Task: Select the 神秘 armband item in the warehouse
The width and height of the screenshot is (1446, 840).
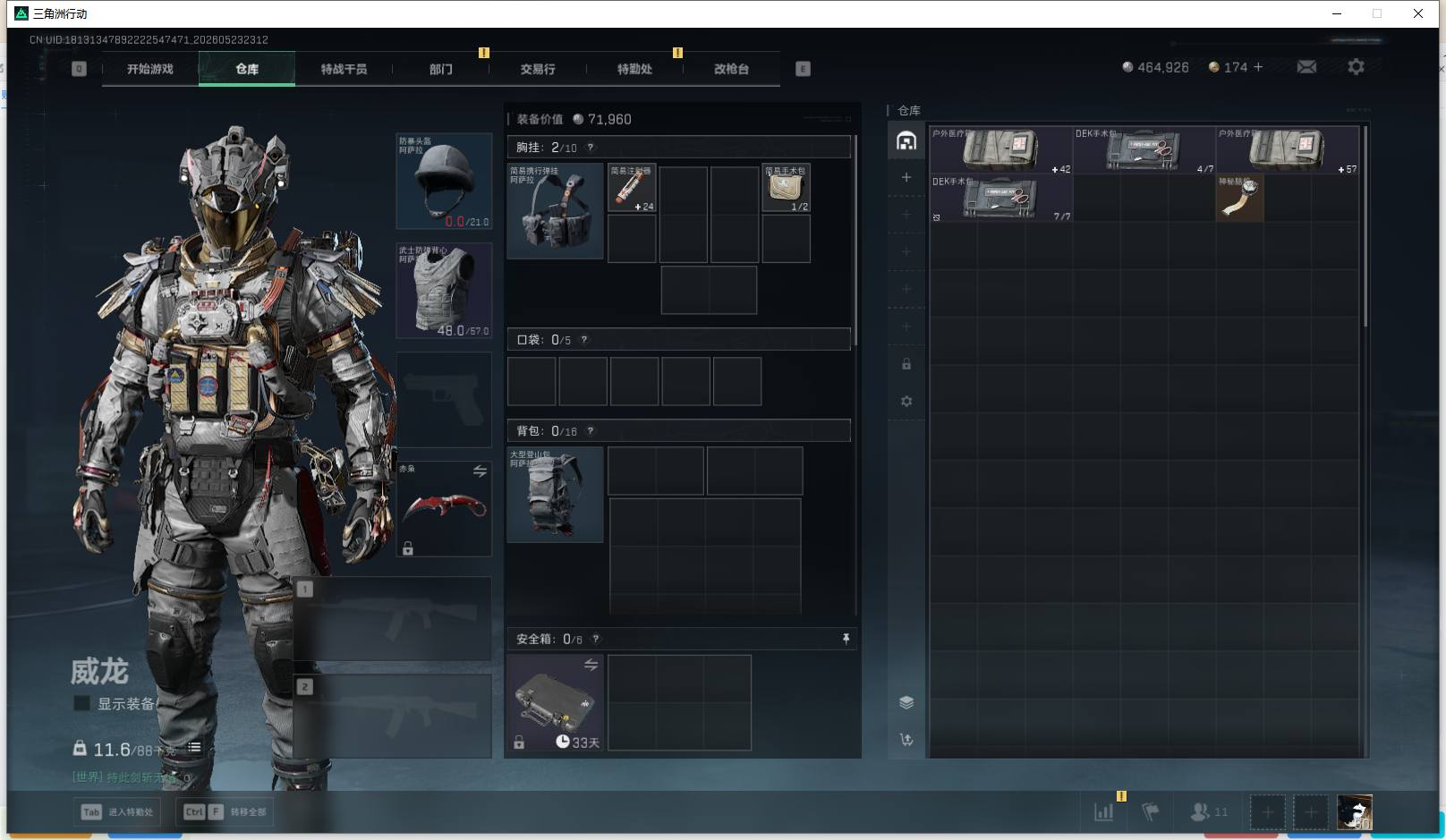Action: coord(1240,198)
